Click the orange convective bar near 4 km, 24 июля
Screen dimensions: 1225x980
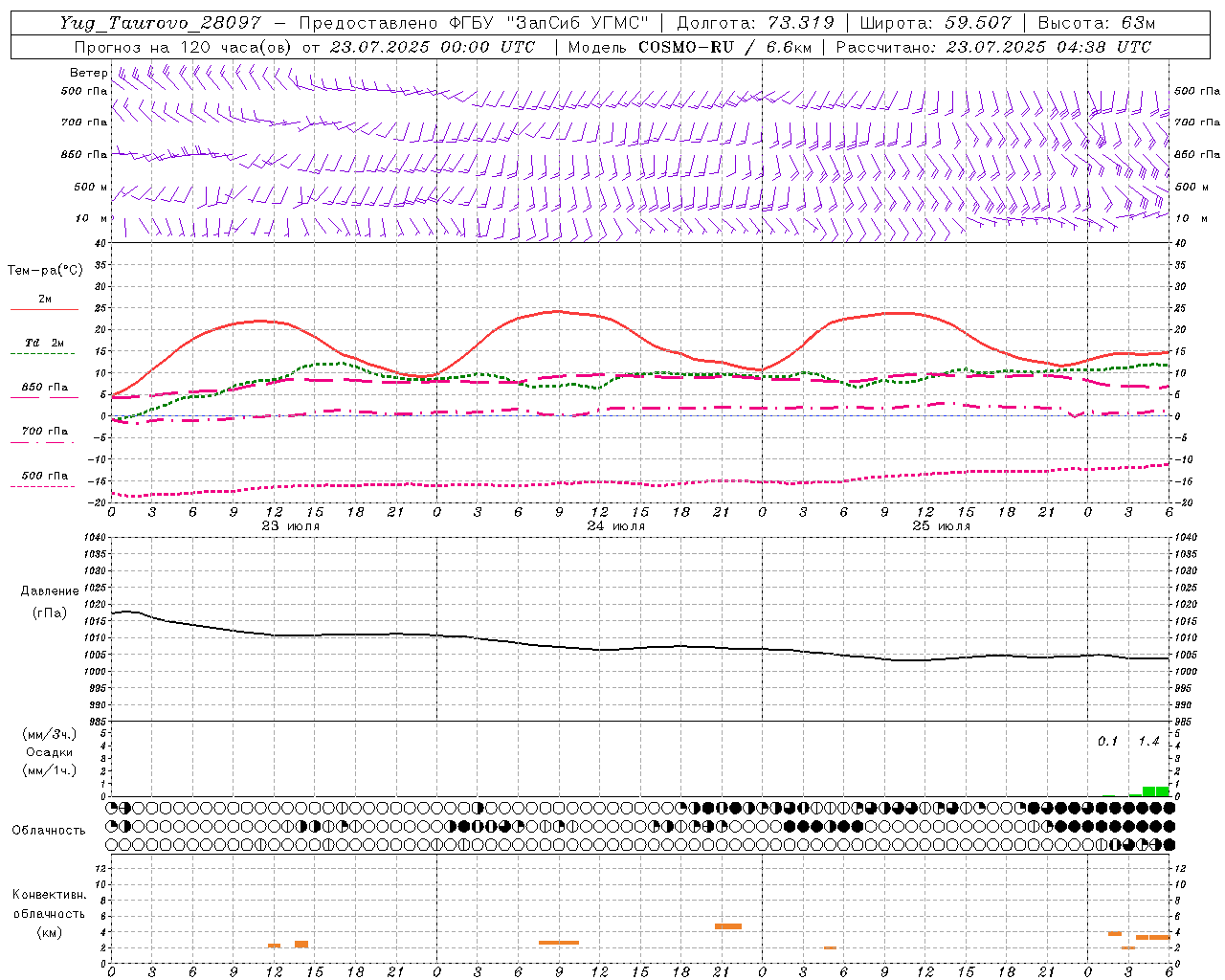728,926
